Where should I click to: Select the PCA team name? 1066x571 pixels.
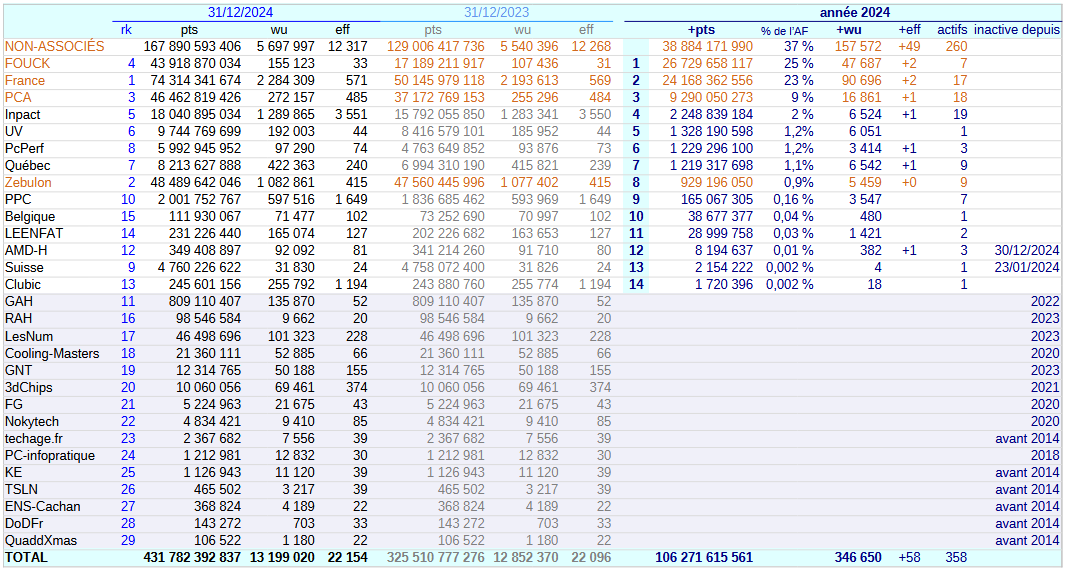(x=18, y=97)
